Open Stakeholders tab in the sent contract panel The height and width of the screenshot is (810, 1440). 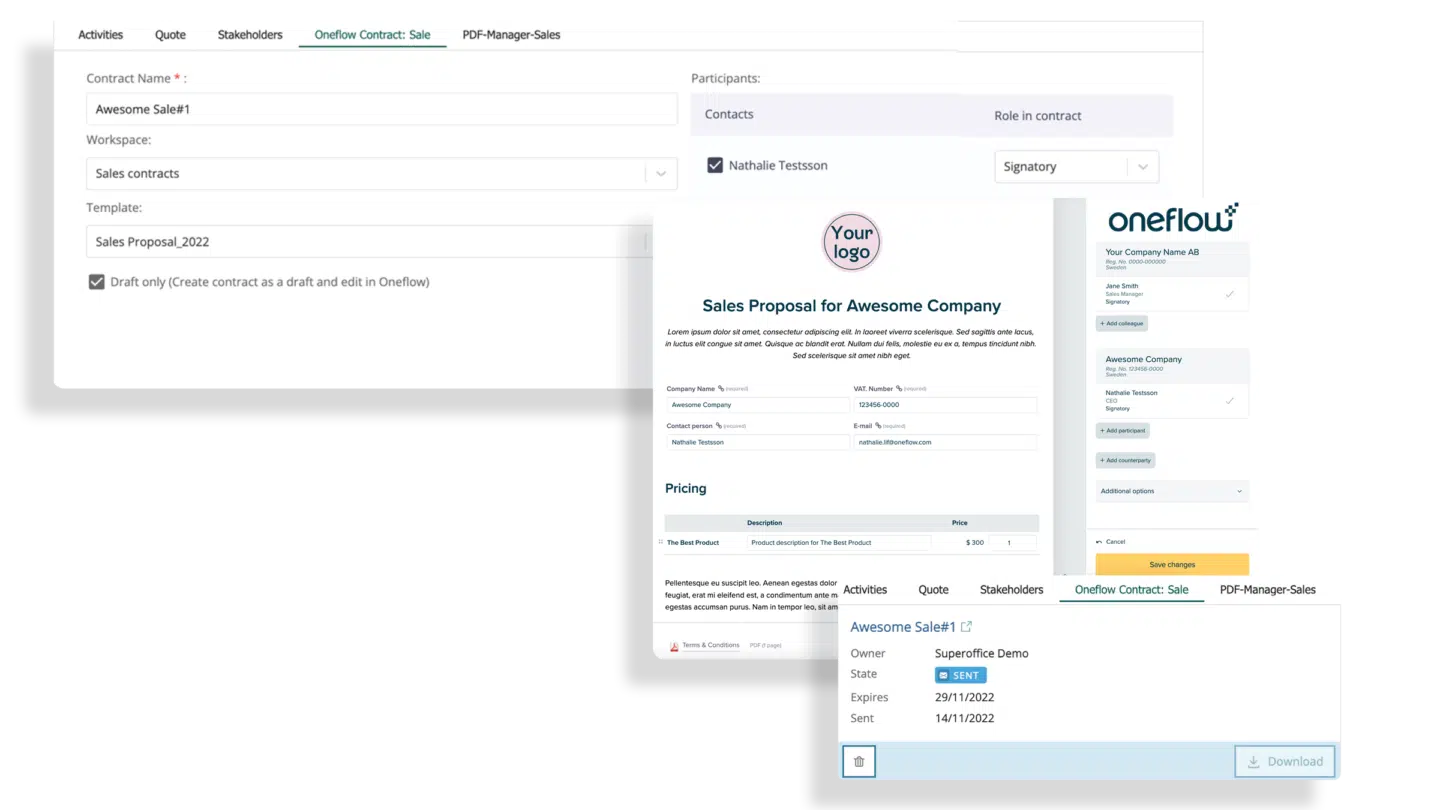pos(1011,590)
